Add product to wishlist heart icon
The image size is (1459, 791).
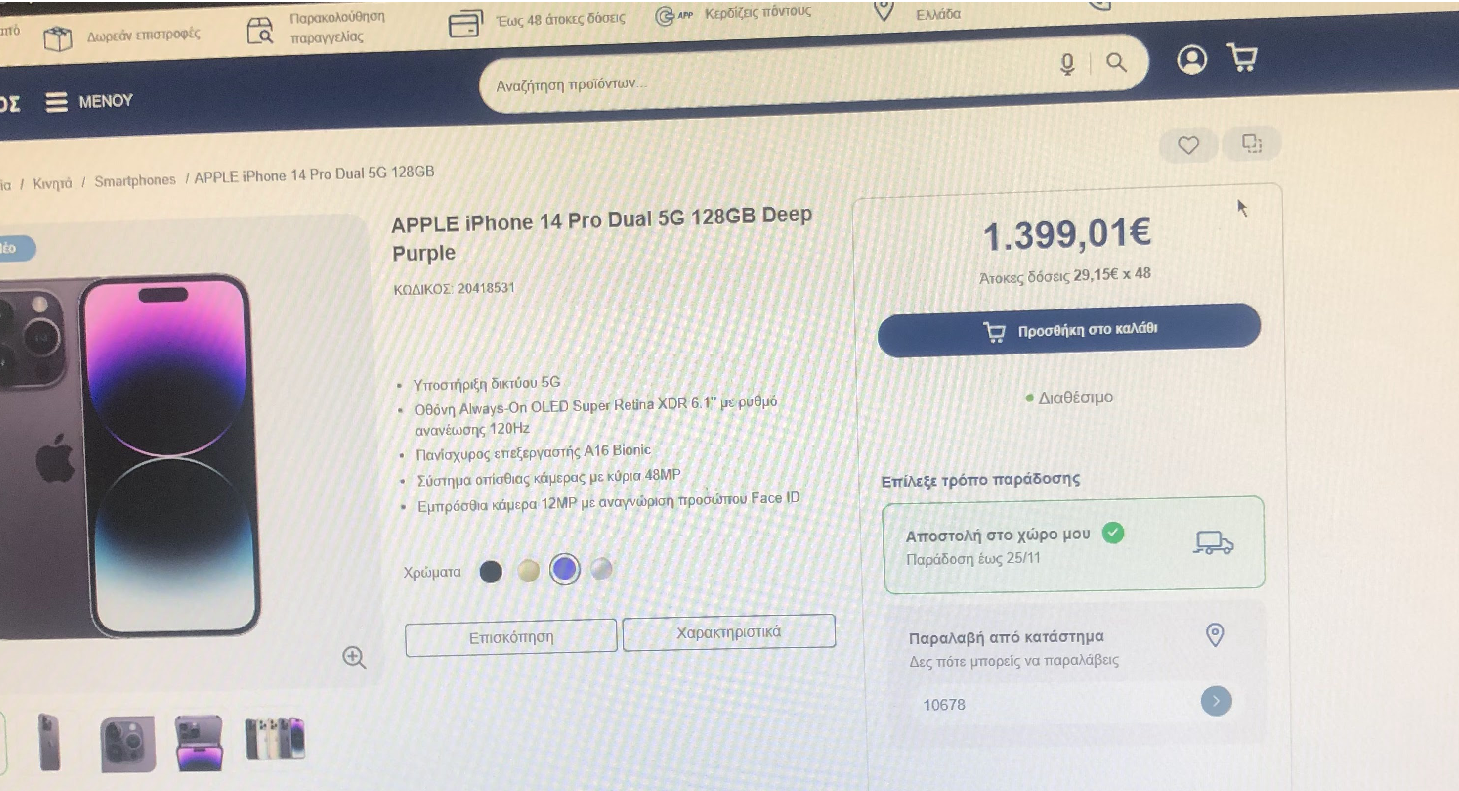[x=1188, y=146]
